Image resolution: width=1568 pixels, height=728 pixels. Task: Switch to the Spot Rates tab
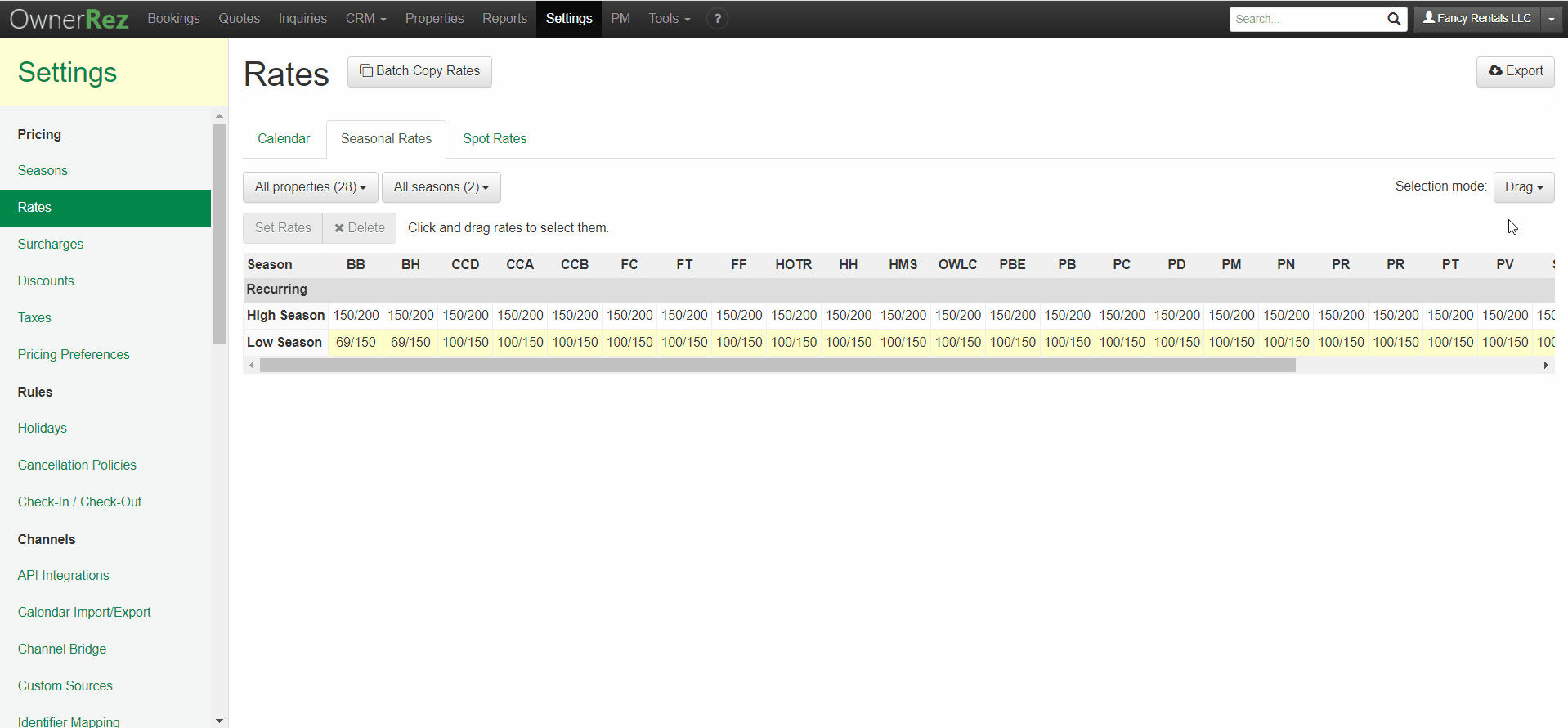pyautogui.click(x=494, y=139)
